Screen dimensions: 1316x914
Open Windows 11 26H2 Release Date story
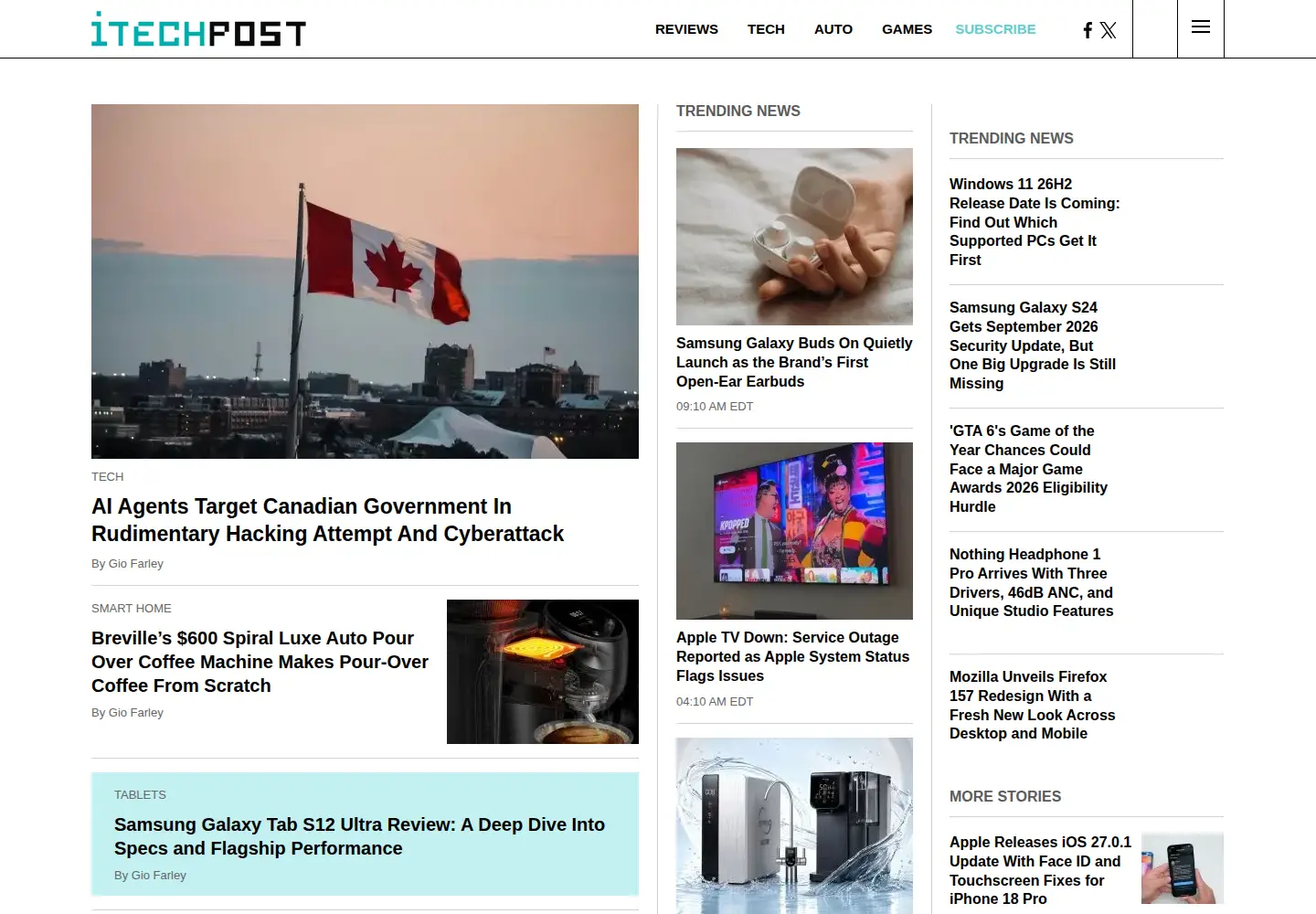point(1035,222)
